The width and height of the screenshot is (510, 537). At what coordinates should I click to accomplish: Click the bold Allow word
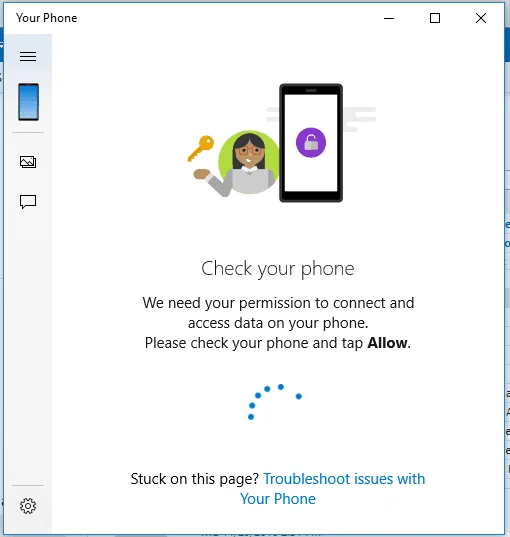(387, 343)
